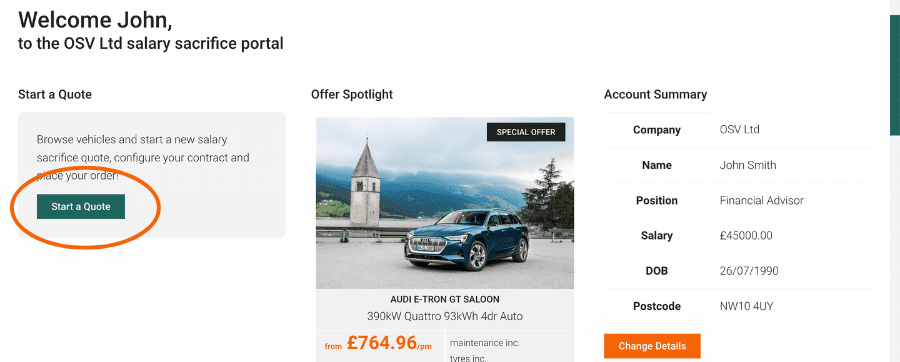Click the Start a Quote button
The width and height of the screenshot is (900, 362).
(x=81, y=207)
